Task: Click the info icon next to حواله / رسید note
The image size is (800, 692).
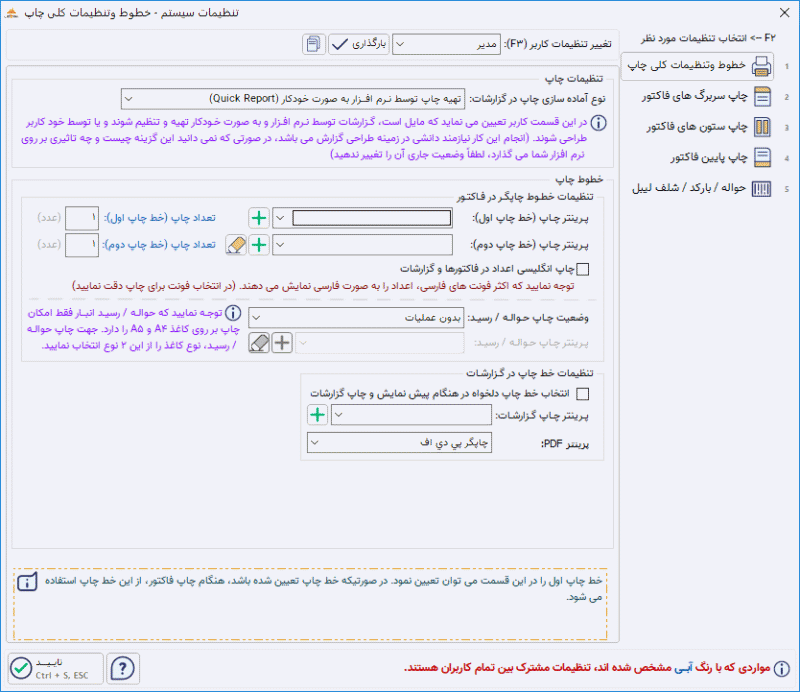Action: (233, 313)
